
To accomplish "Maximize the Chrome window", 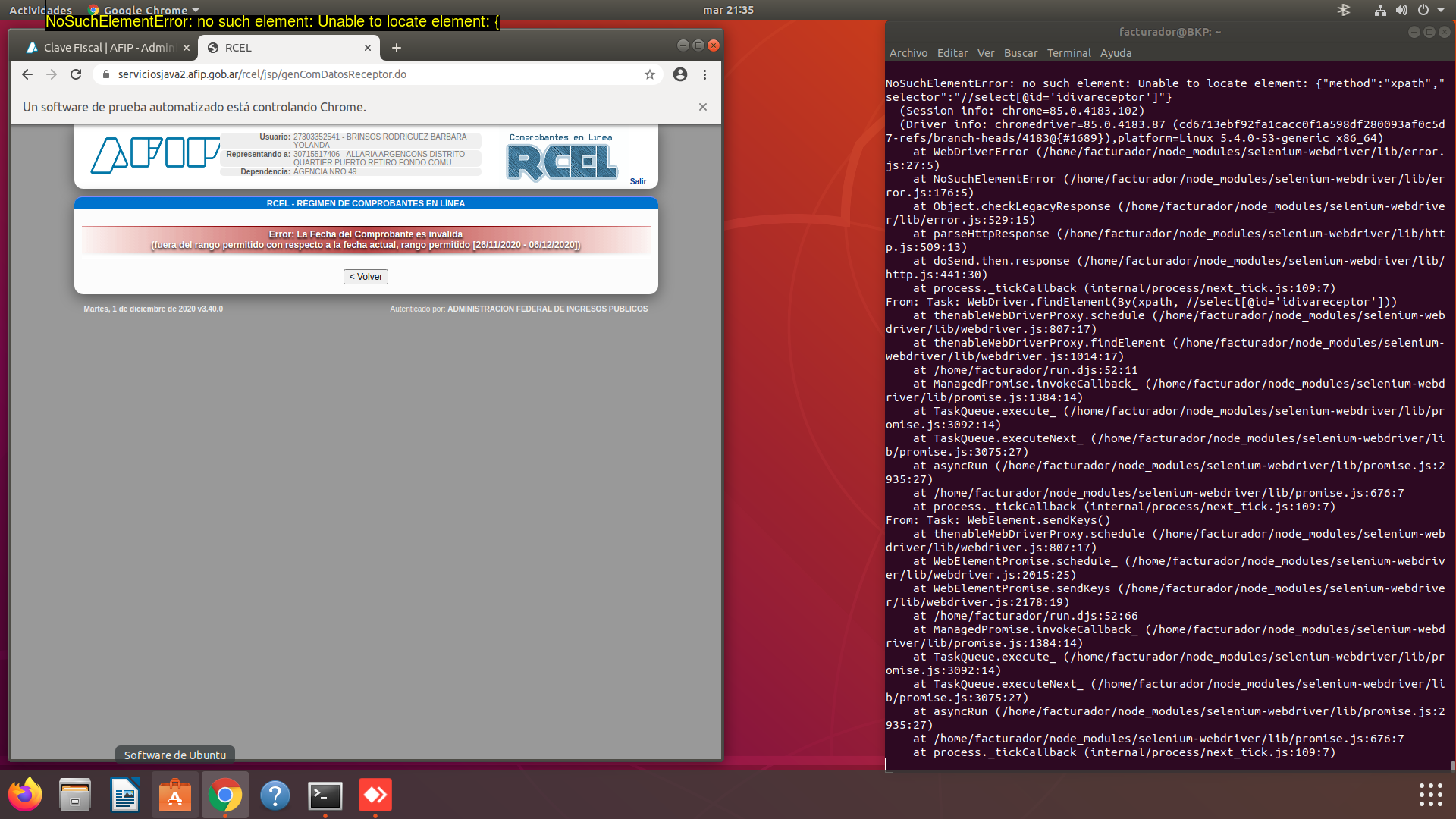I will 698,45.
